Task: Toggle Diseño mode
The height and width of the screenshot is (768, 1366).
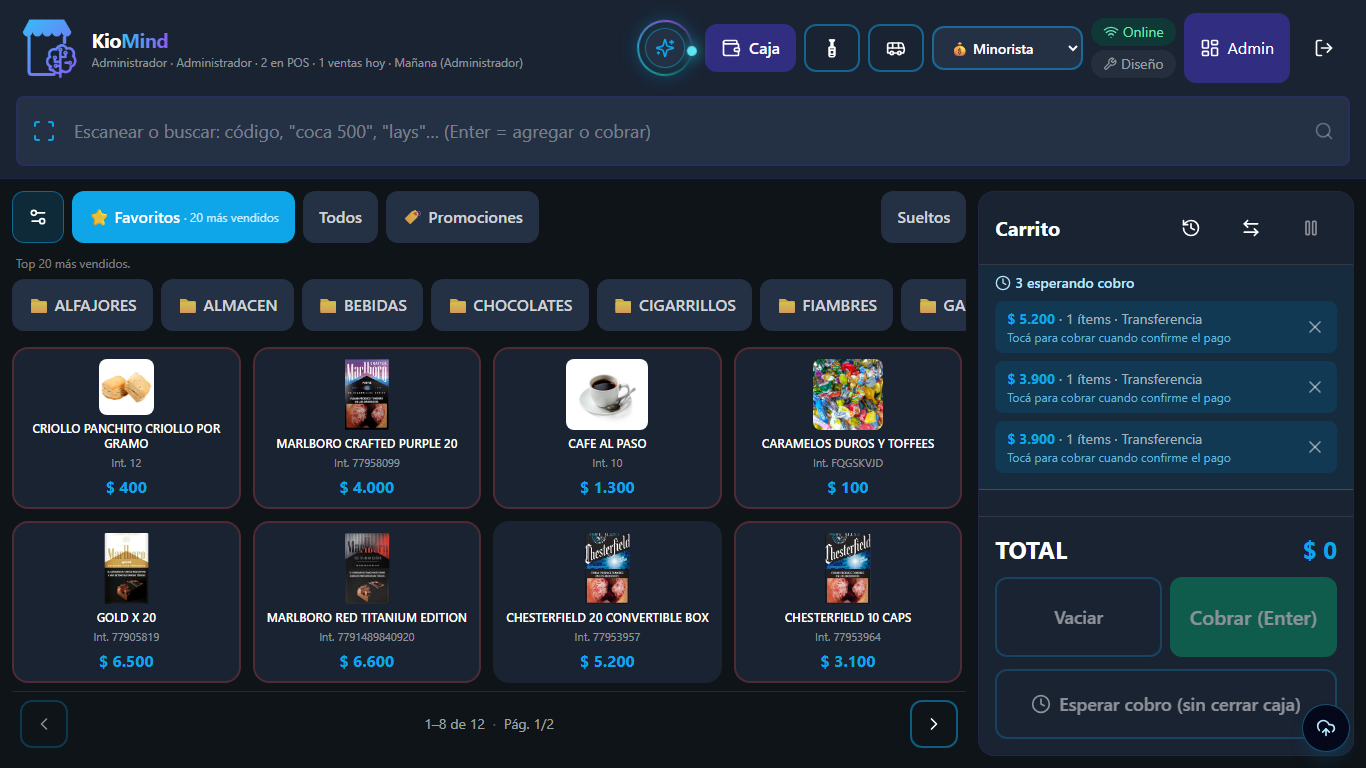Action: [x=1133, y=64]
